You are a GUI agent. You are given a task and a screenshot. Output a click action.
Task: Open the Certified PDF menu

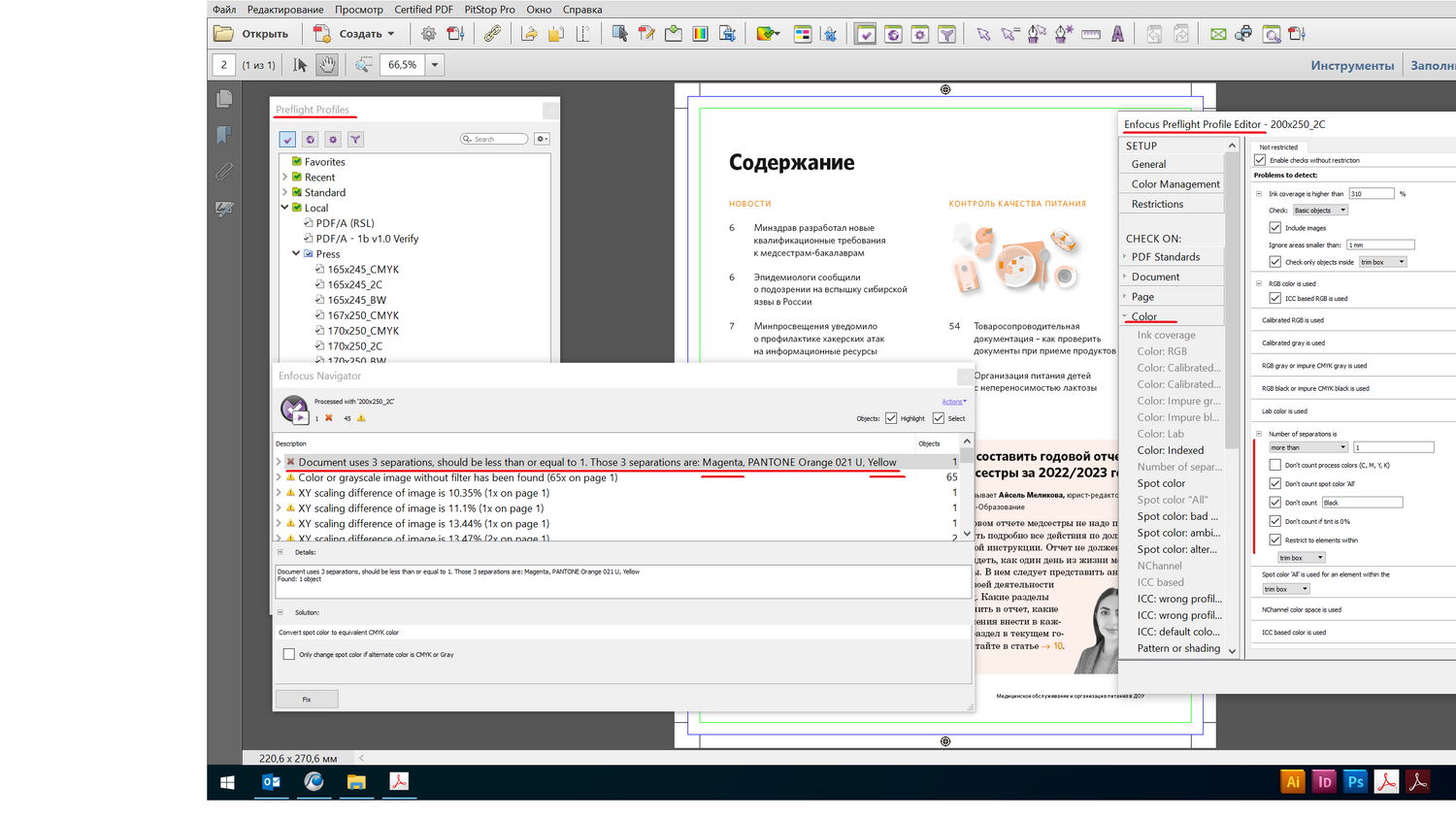tap(423, 10)
